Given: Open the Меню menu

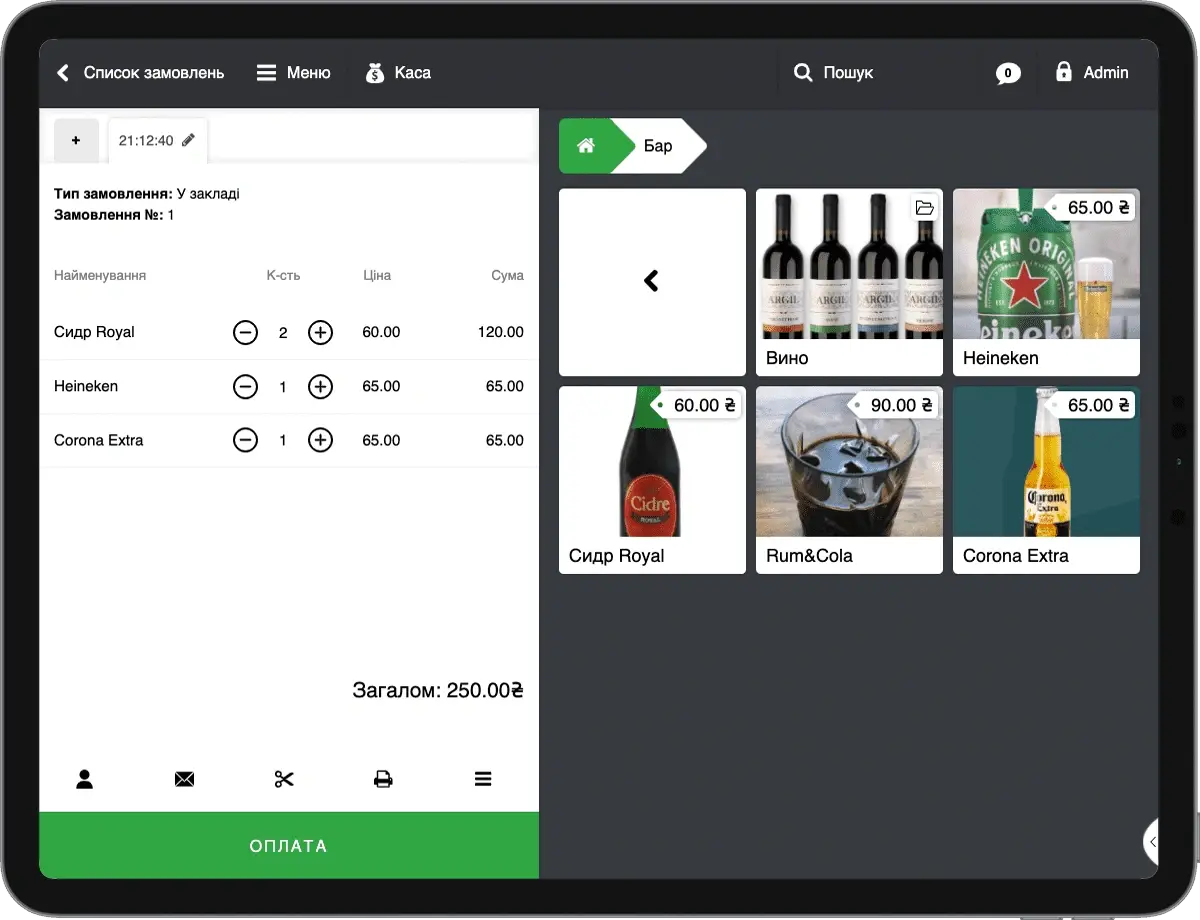Looking at the screenshot, I should [x=294, y=73].
